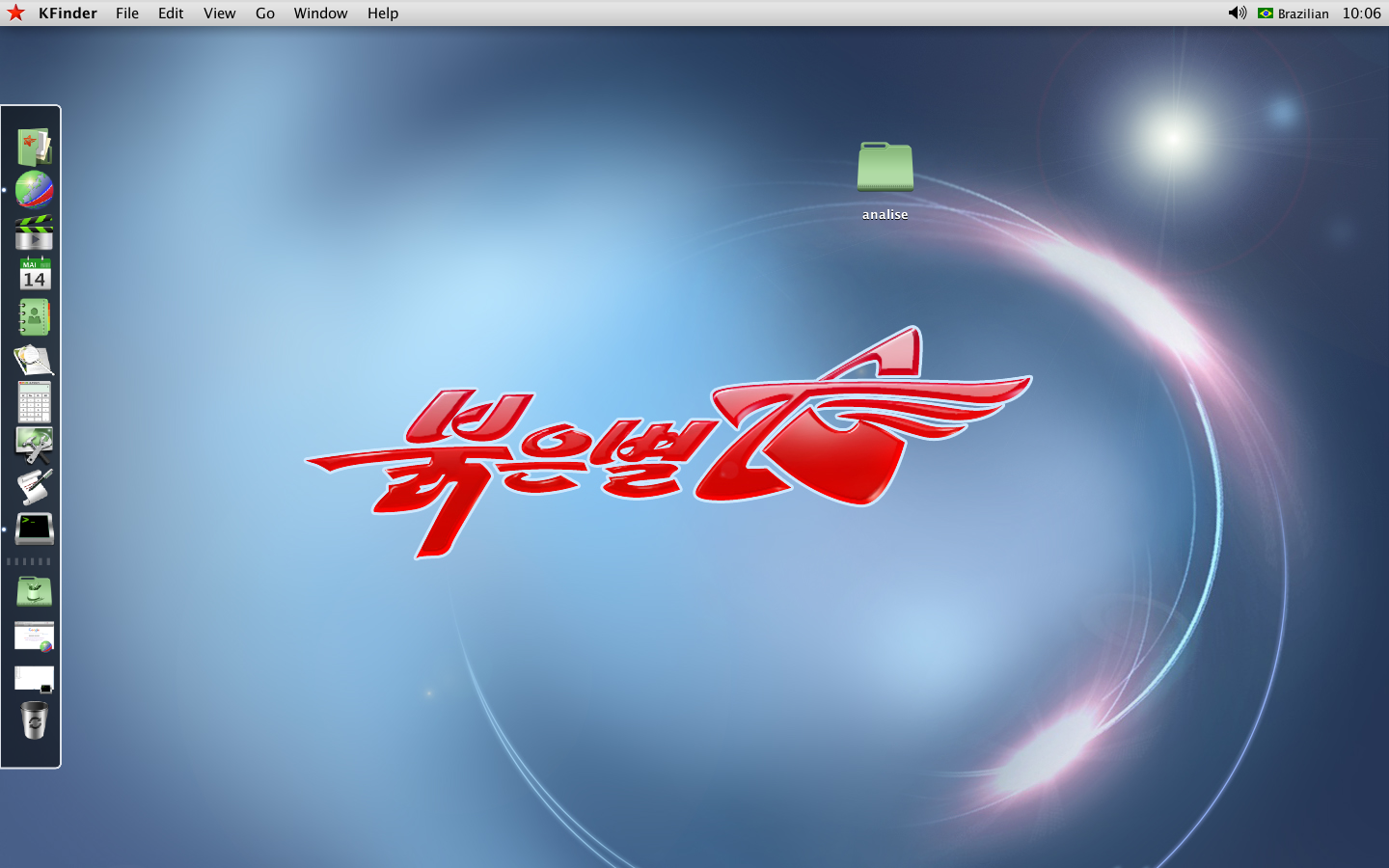Image resolution: width=1389 pixels, height=868 pixels.
Task: Launch the calculator from the dock
Action: point(34,402)
